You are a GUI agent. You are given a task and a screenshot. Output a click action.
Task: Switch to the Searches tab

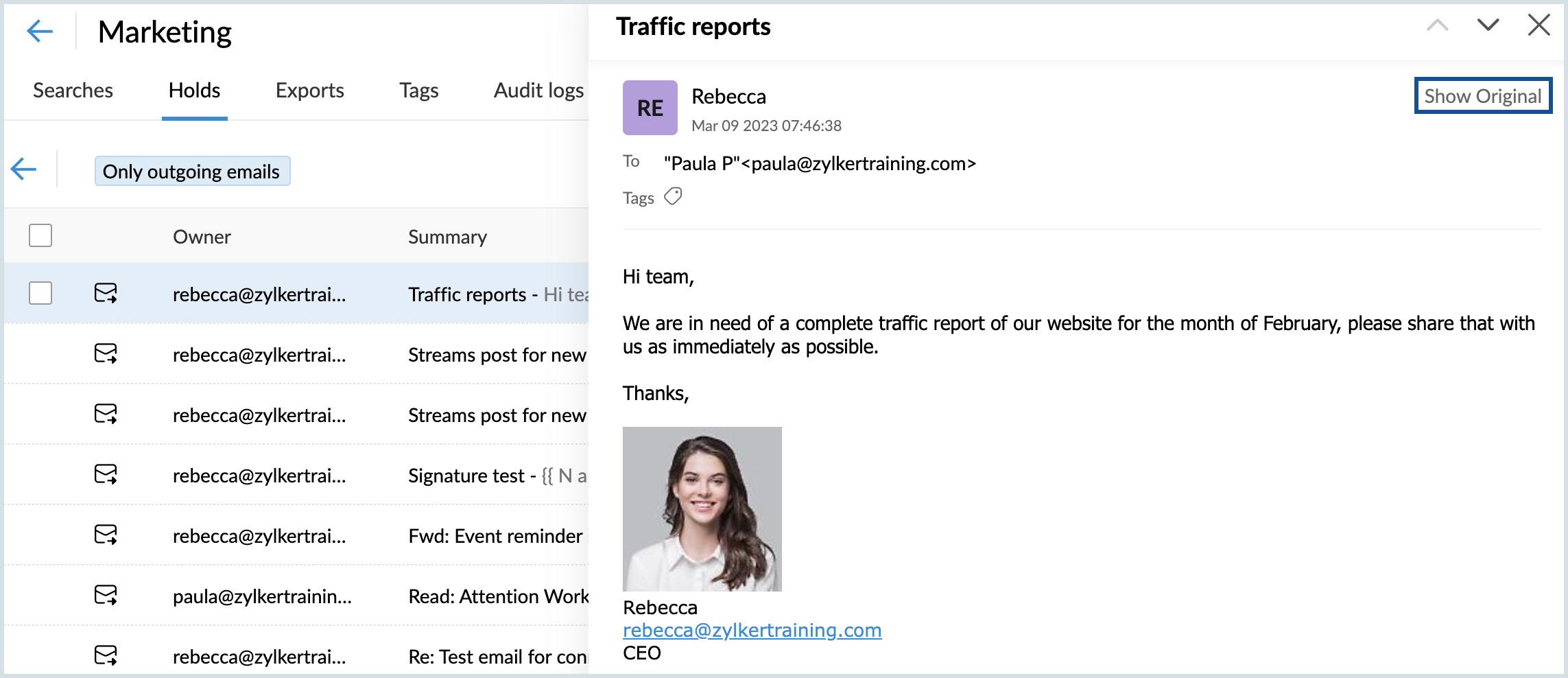click(x=73, y=91)
